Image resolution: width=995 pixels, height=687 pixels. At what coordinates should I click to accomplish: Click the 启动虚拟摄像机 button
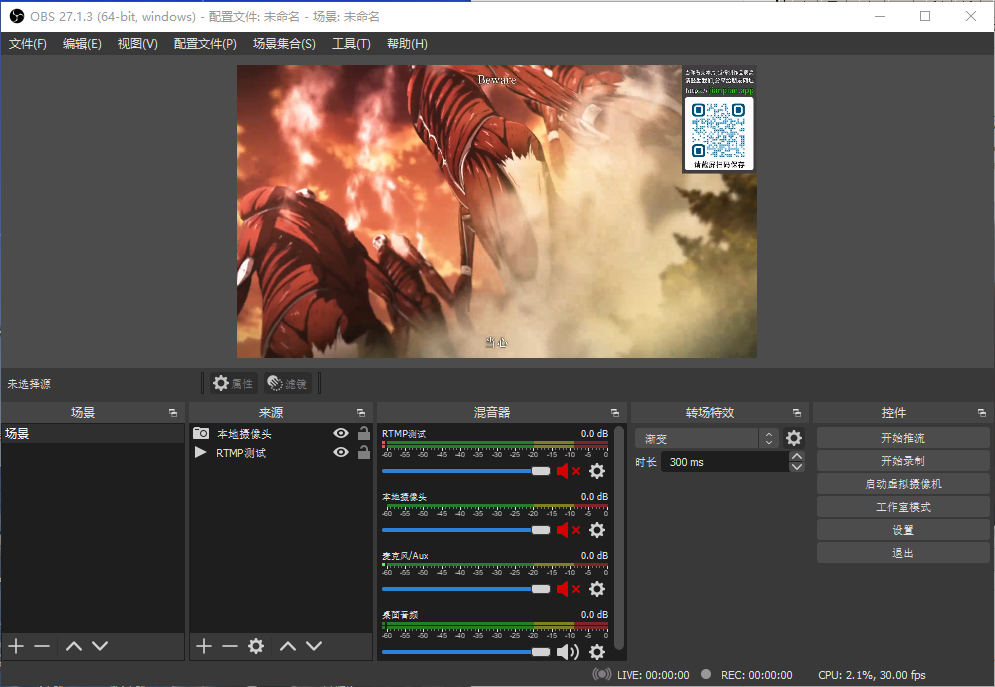coord(902,483)
